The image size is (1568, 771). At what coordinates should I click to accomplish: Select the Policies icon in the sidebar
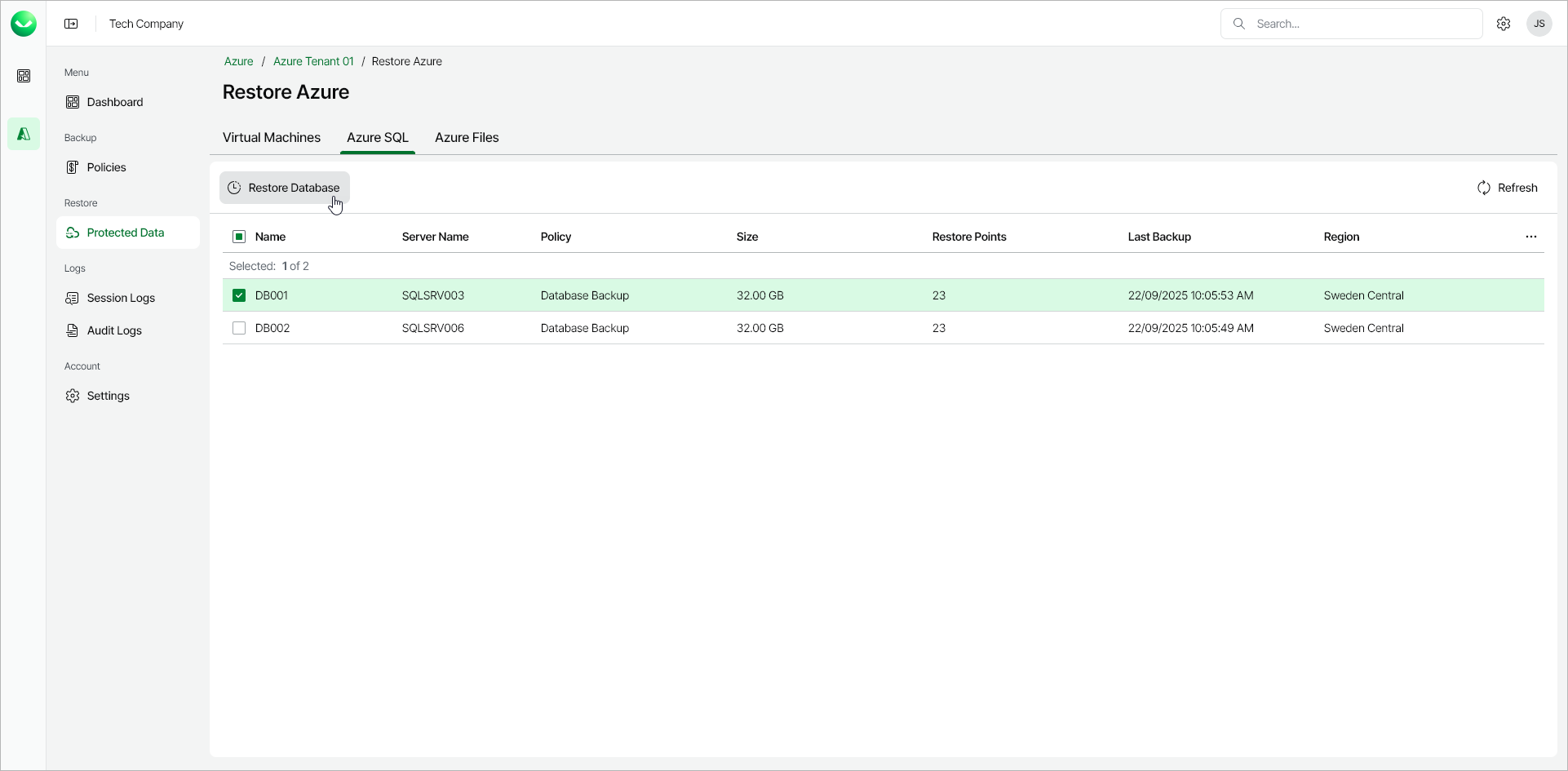tap(73, 166)
